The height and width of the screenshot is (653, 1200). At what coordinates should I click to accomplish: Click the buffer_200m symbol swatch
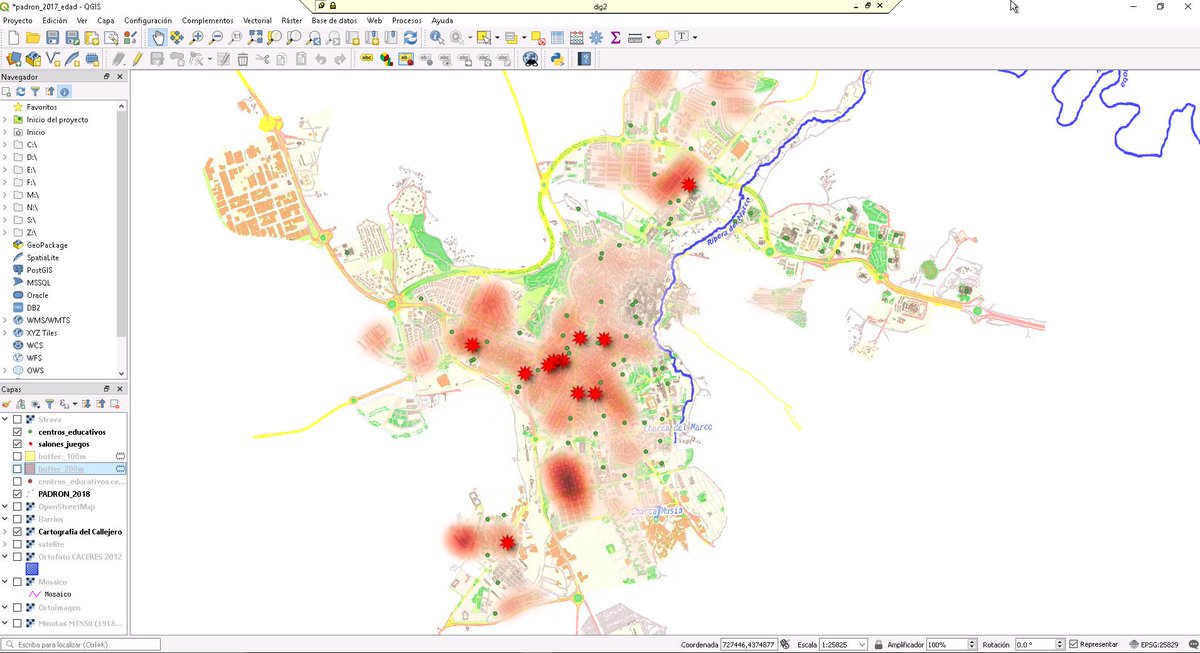[x=30, y=469]
